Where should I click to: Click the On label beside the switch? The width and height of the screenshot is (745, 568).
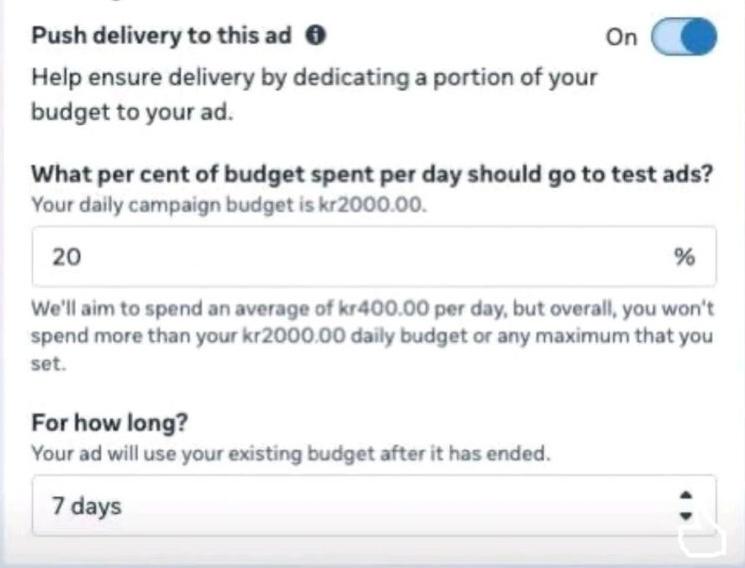click(621, 37)
